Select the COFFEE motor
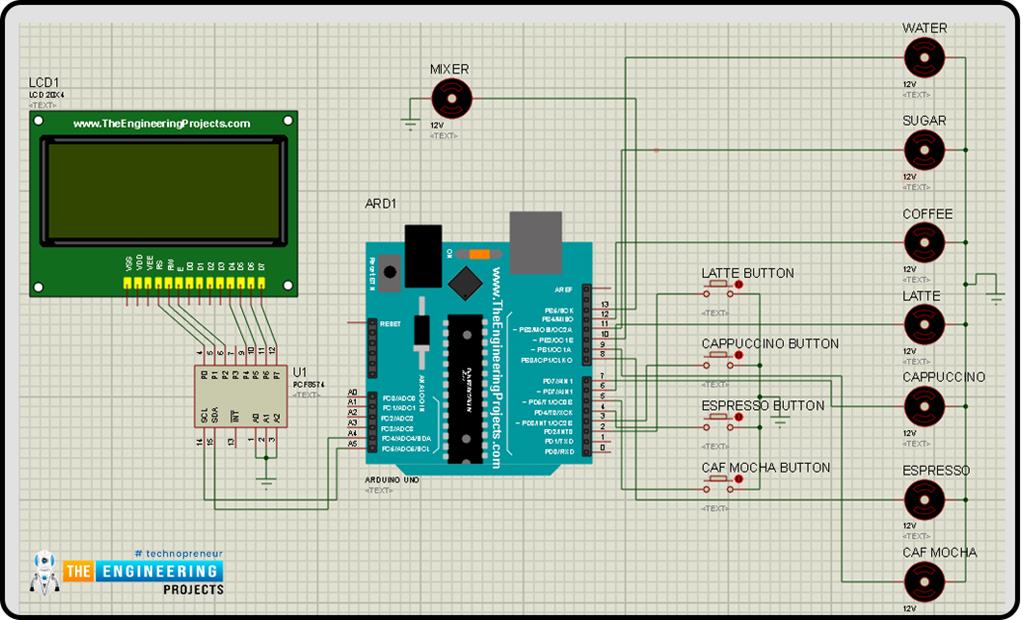1024x620 pixels. pyautogui.click(x=924, y=241)
